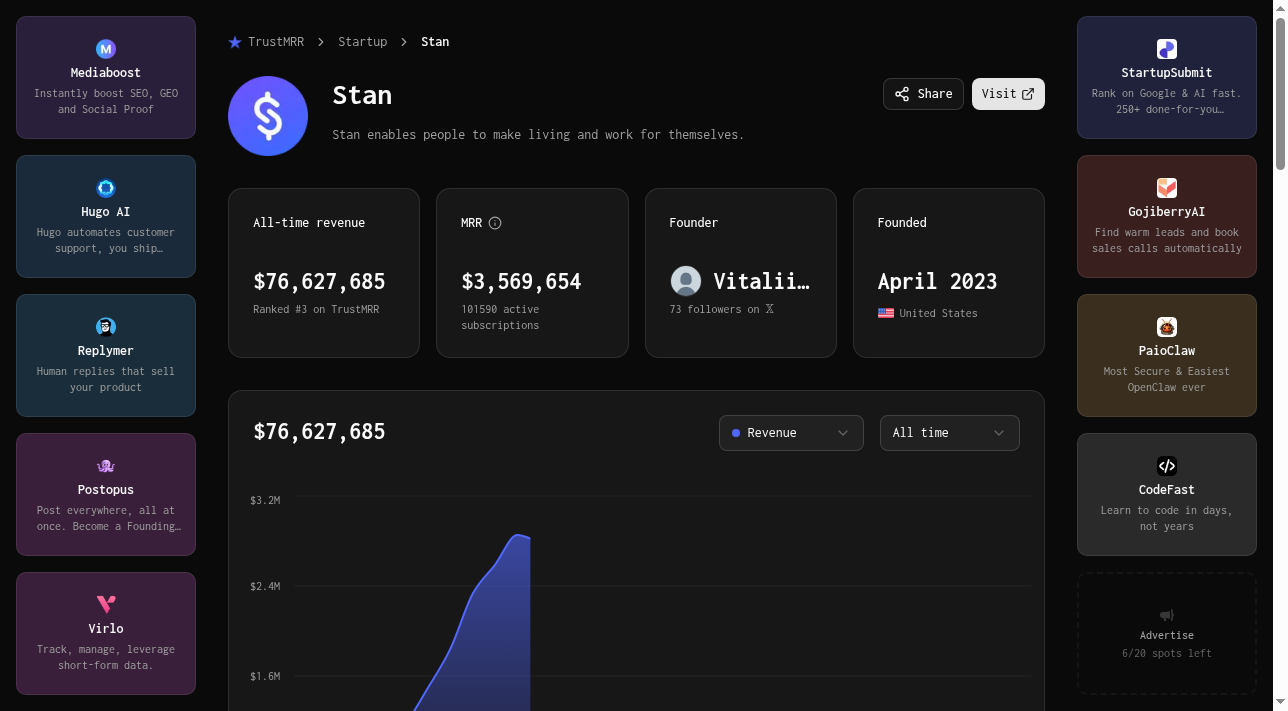Screen dimensions: 1288x711
Task: Click the CodeFast code icon
Action: (x=1167, y=466)
